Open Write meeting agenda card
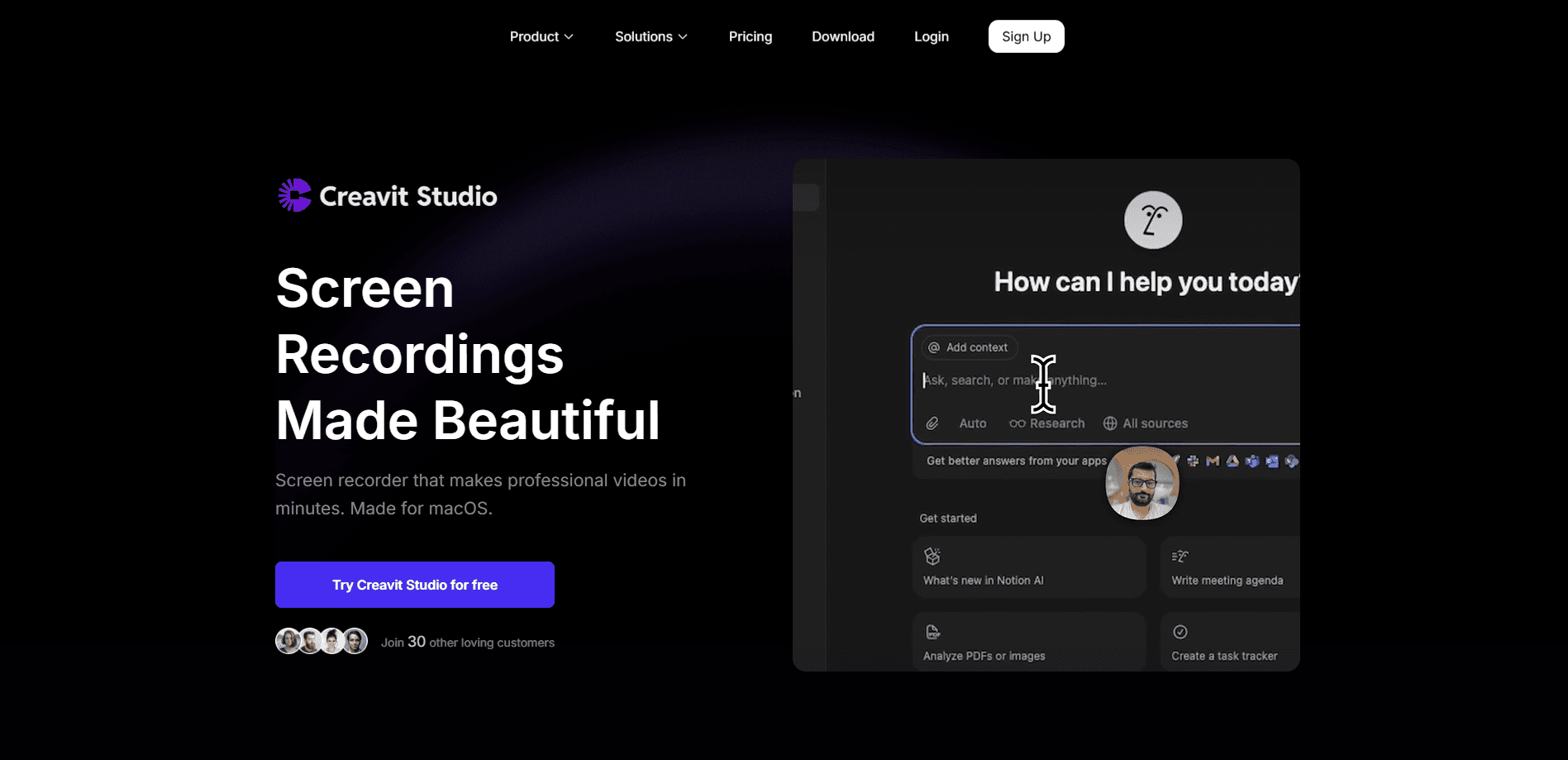Image resolution: width=1568 pixels, height=760 pixels. pyautogui.click(x=1230, y=567)
